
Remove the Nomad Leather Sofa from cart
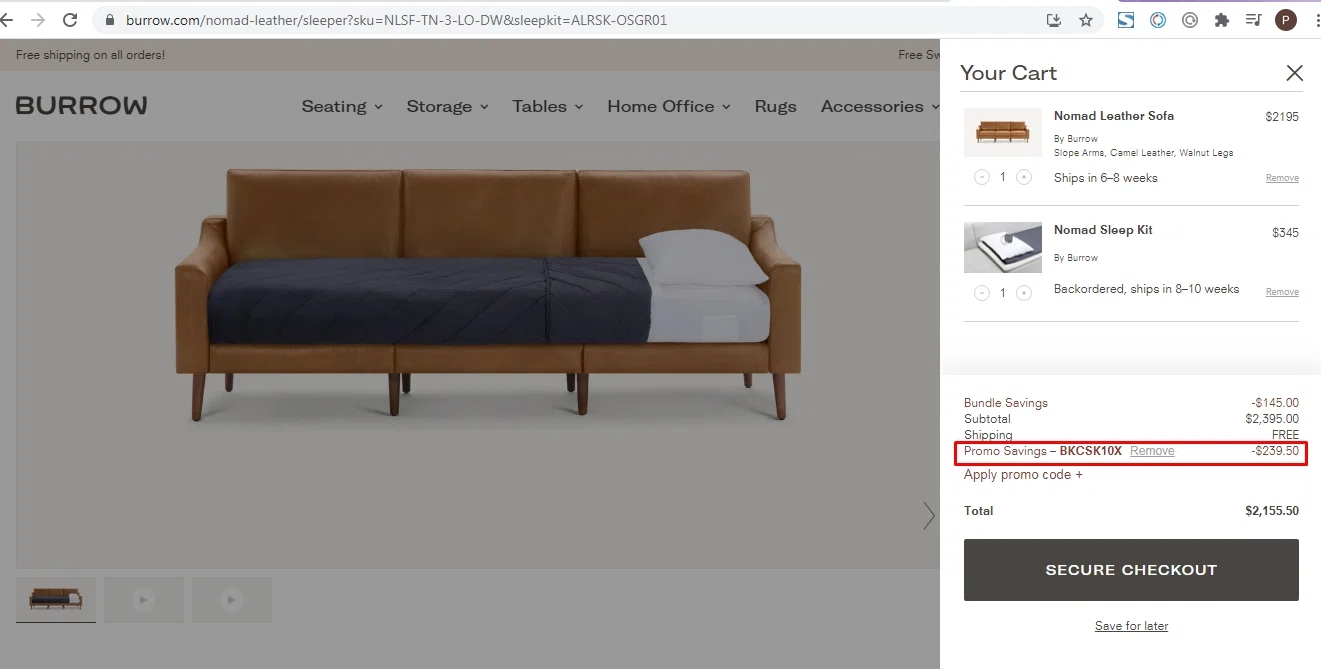pos(1282,178)
